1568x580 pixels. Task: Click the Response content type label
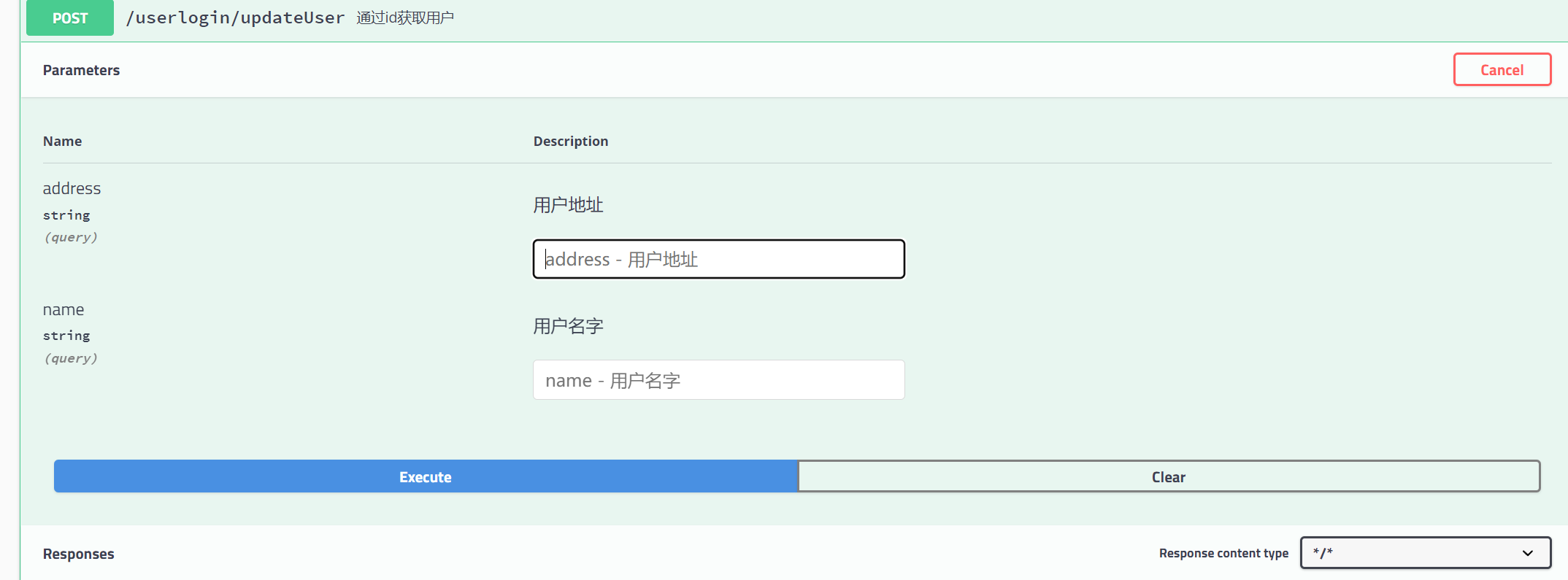click(1223, 553)
